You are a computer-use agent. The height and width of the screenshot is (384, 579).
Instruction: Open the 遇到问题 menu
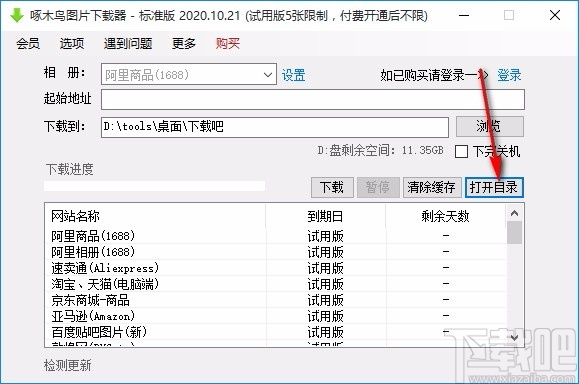[128, 44]
